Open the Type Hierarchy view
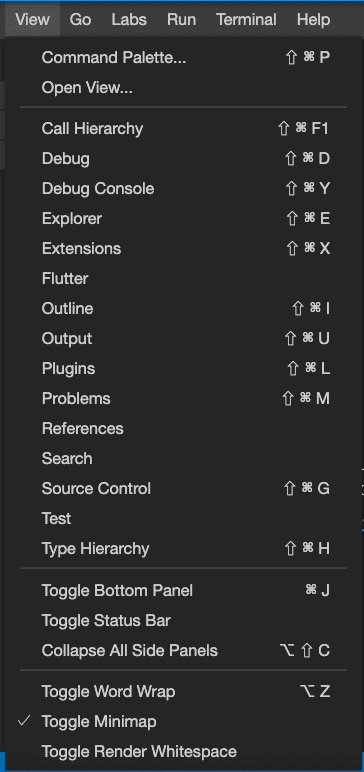Viewport: 364px width, 772px height. [183, 548]
